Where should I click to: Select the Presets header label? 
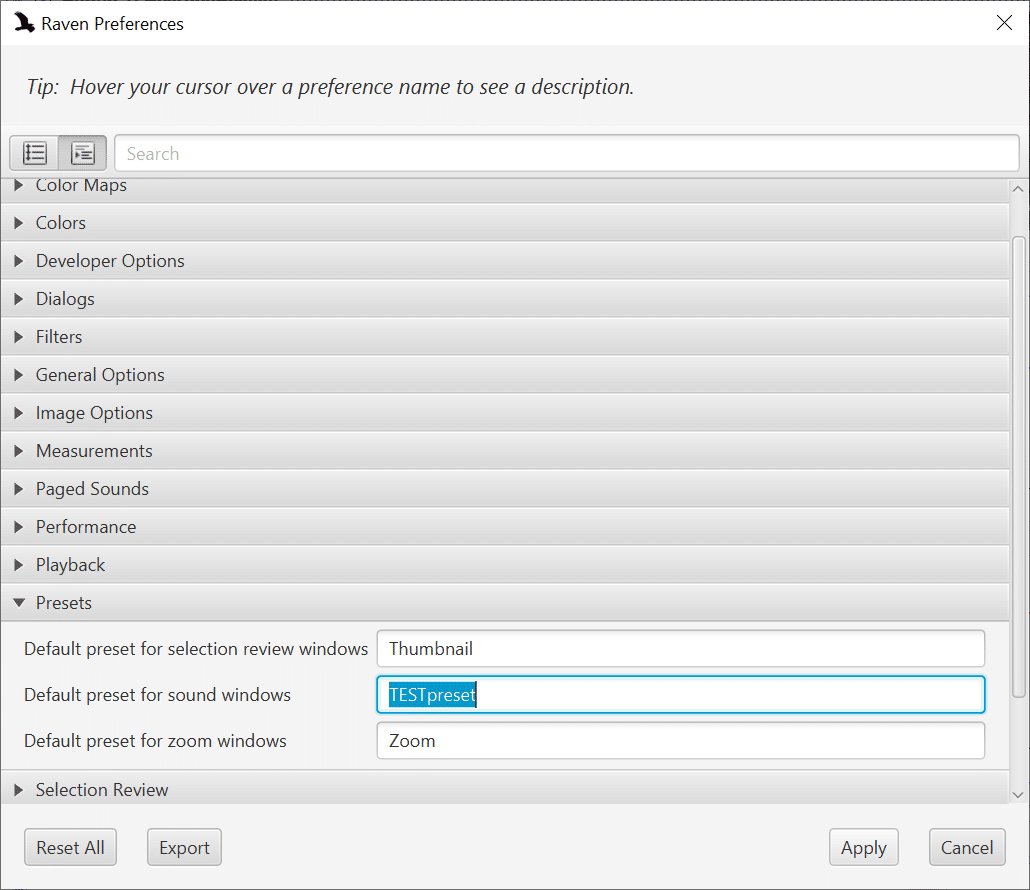click(x=64, y=603)
